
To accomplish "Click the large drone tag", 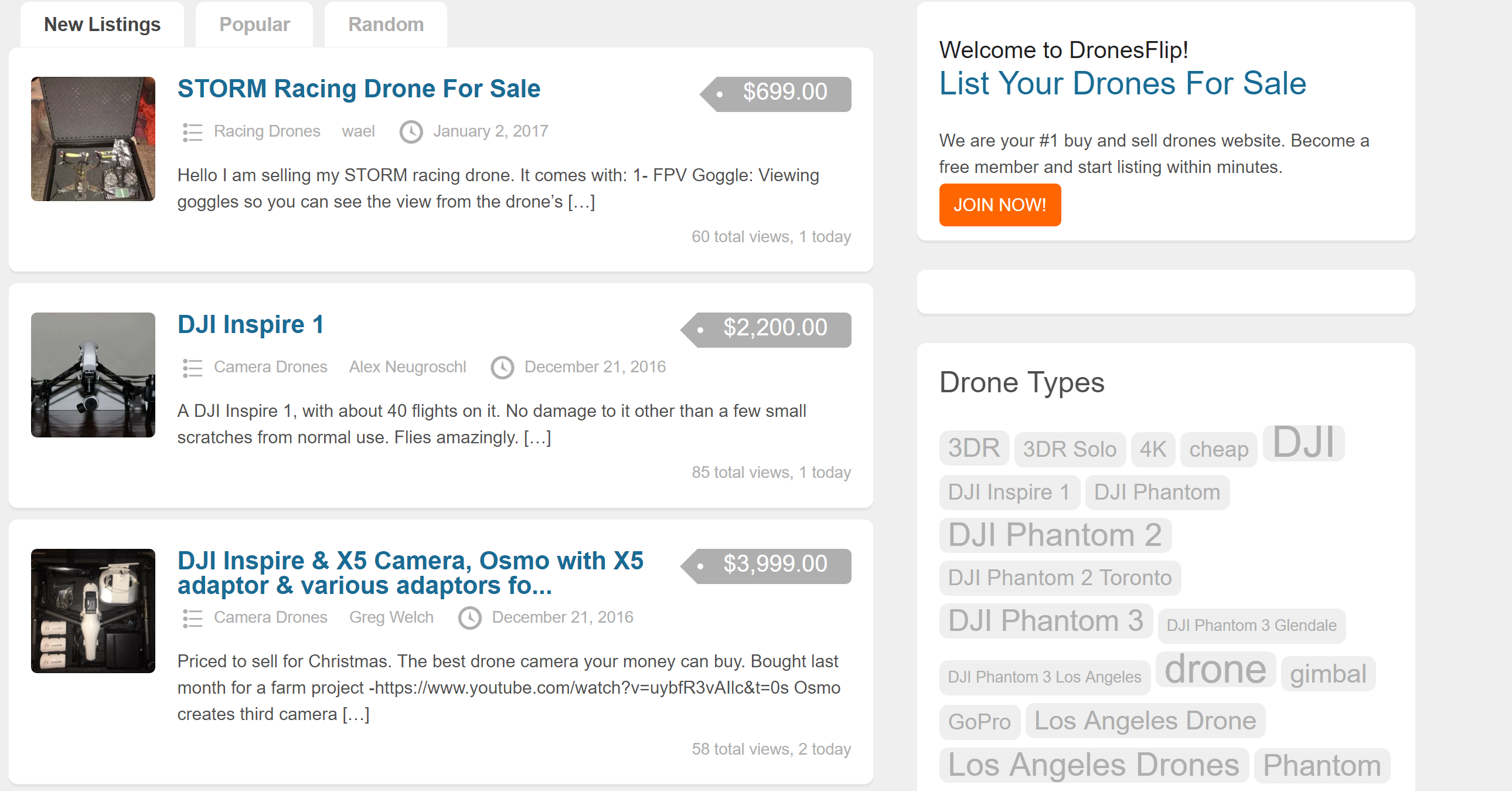I will pos(1215,669).
